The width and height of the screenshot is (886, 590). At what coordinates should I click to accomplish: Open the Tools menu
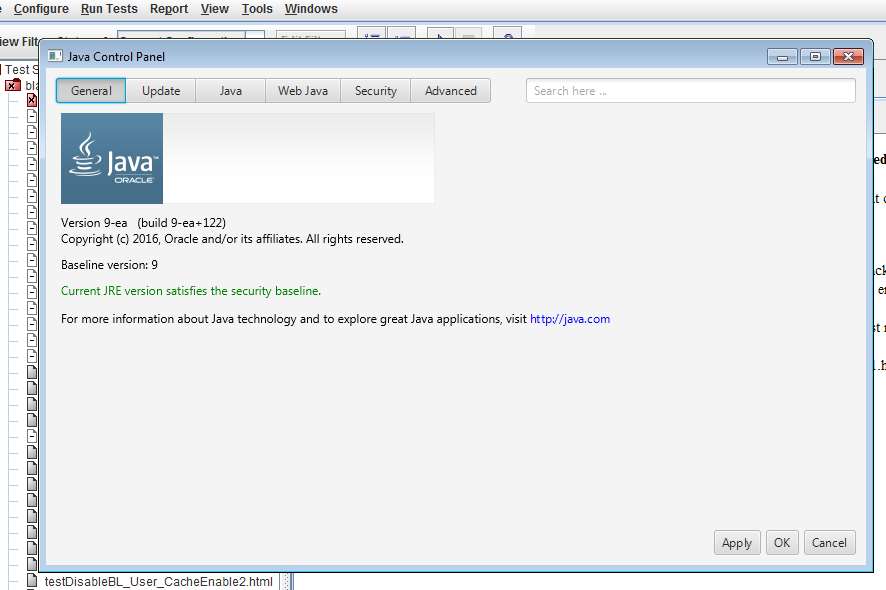click(257, 9)
